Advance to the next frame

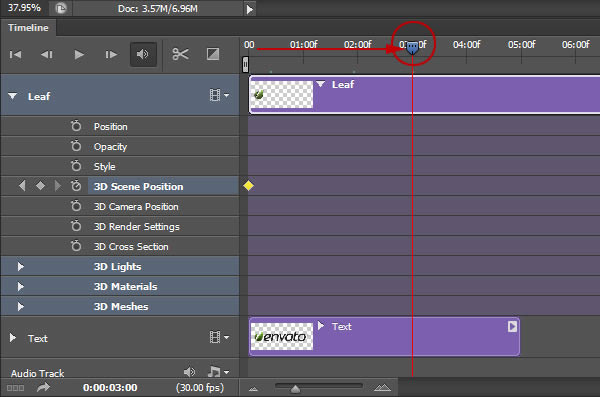[111, 55]
